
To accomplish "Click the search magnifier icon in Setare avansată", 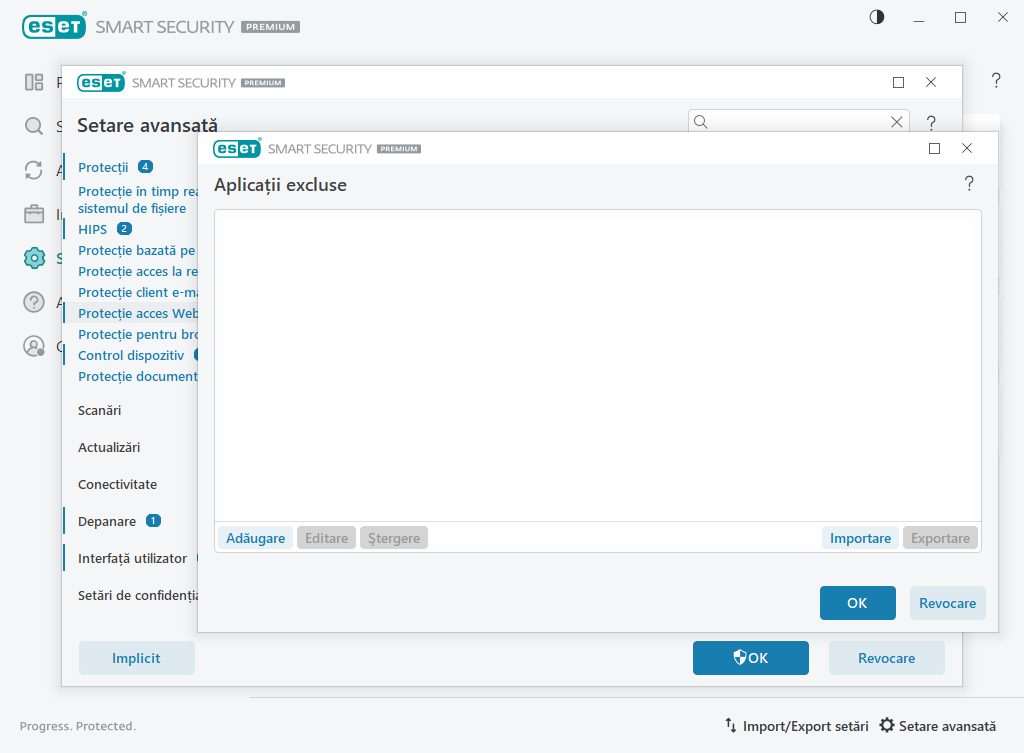I will pyautogui.click(x=701, y=121).
